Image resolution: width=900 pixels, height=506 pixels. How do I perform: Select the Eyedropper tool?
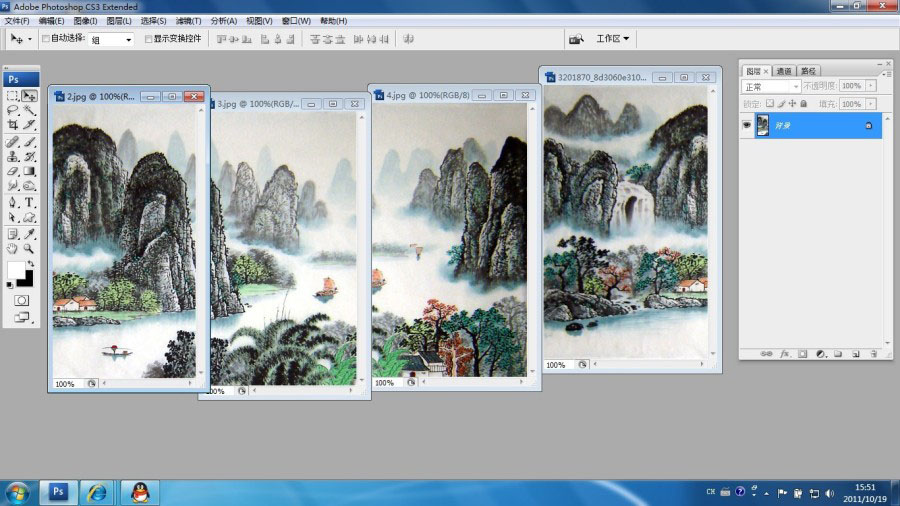coord(29,234)
